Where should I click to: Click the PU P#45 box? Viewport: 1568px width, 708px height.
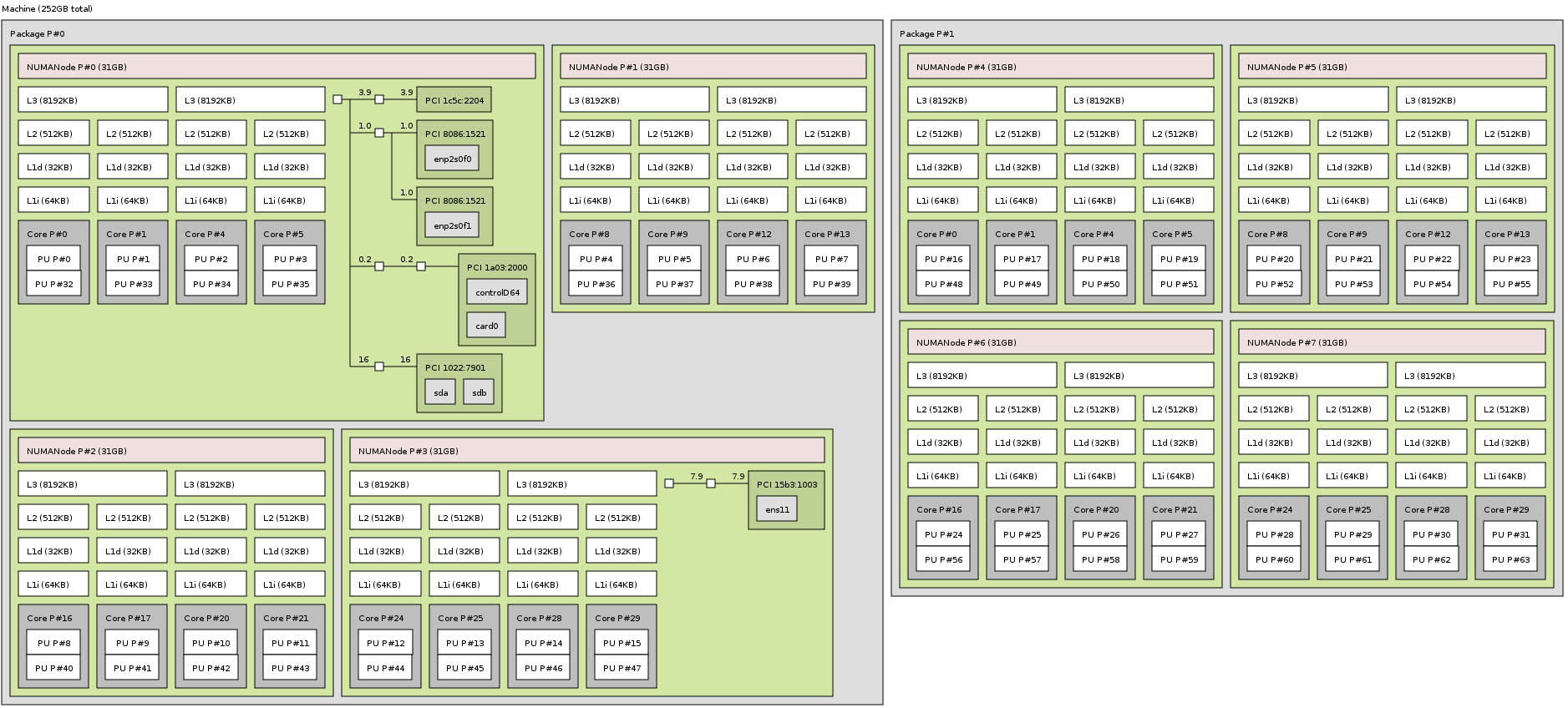[x=464, y=668]
